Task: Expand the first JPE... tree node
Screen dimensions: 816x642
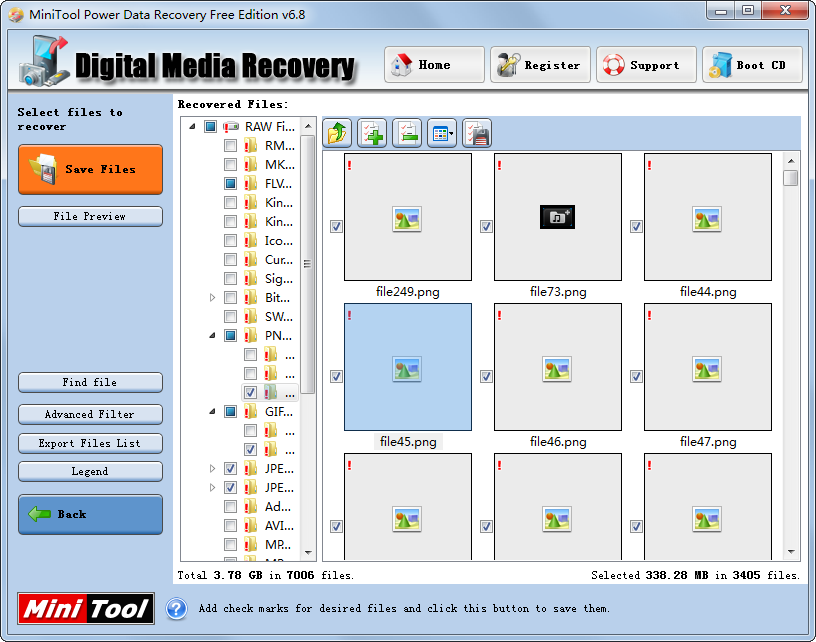Action: click(x=212, y=469)
